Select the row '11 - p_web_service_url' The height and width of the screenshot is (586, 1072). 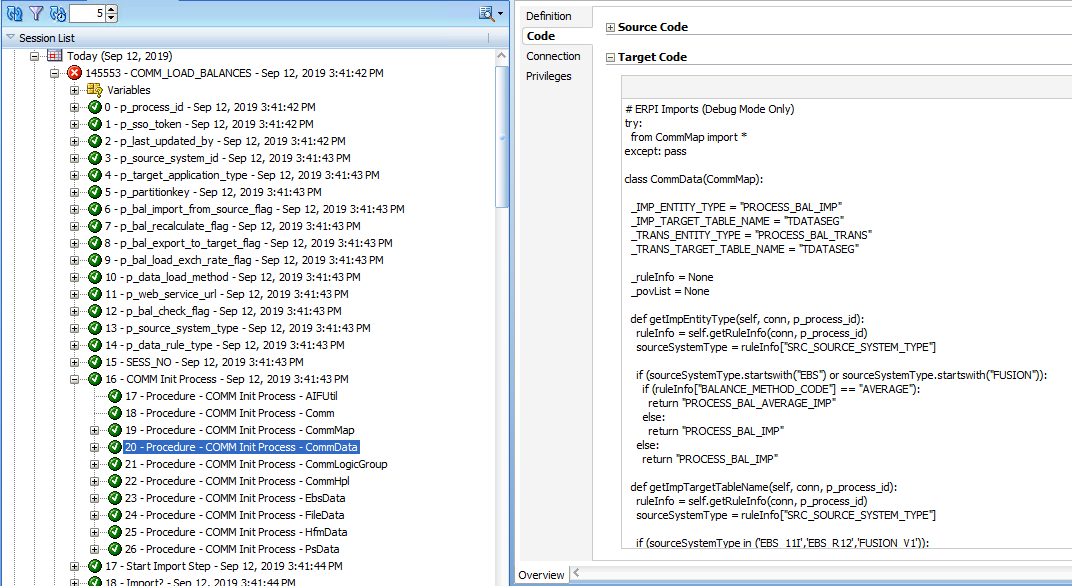tap(226, 294)
